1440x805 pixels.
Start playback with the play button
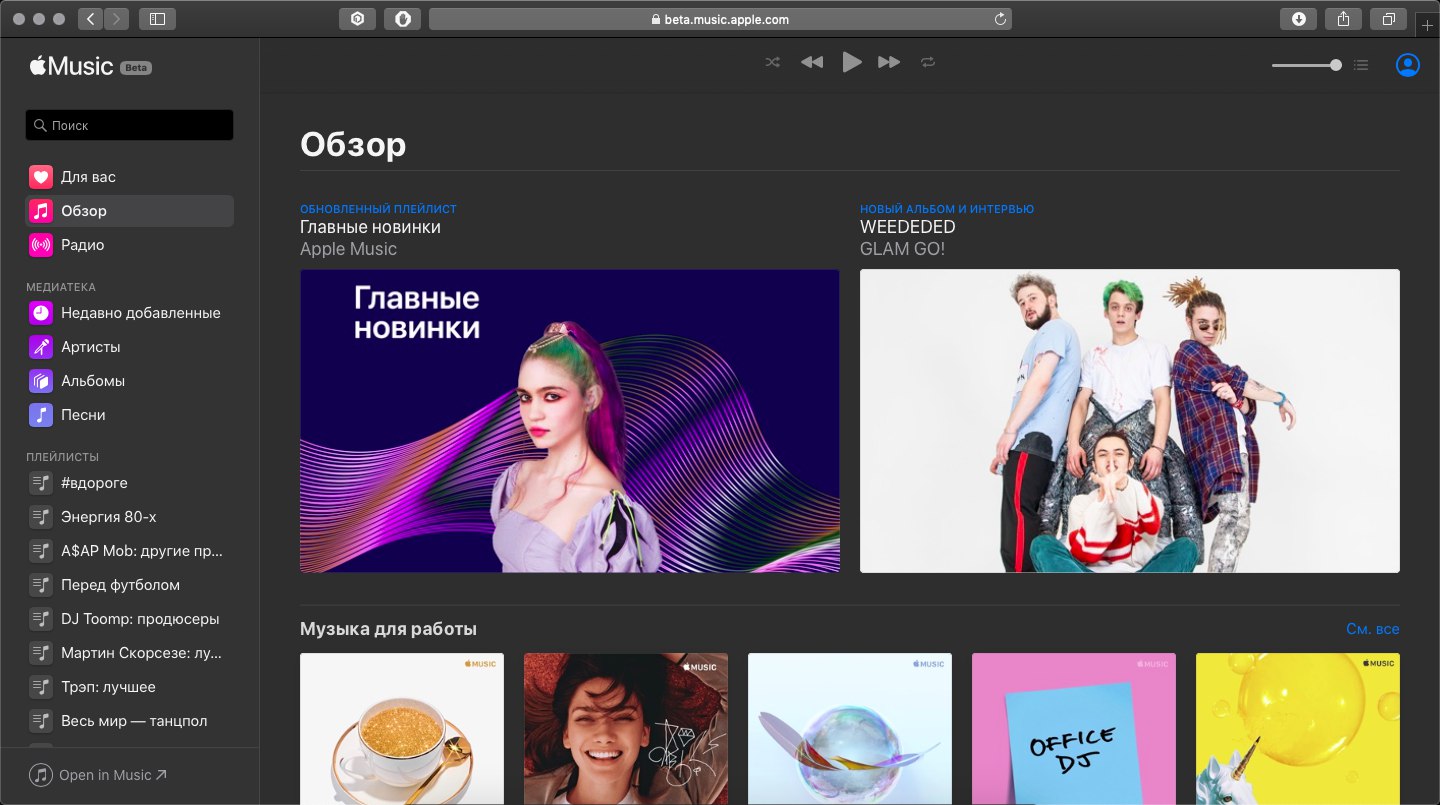[x=851, y=62]
